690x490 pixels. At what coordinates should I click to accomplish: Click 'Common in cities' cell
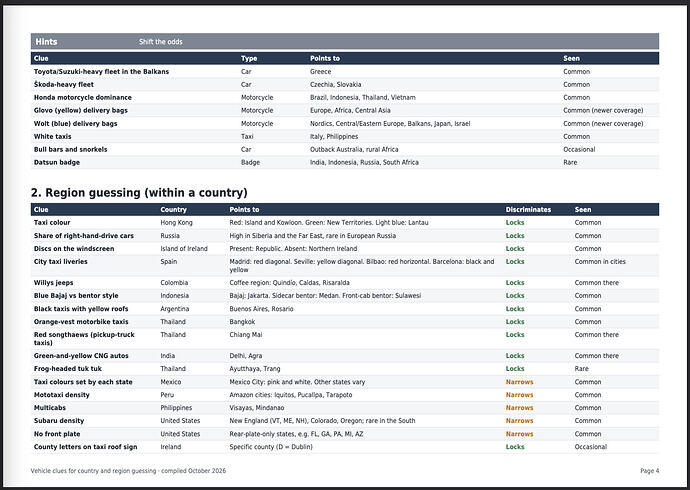(600, 262)
